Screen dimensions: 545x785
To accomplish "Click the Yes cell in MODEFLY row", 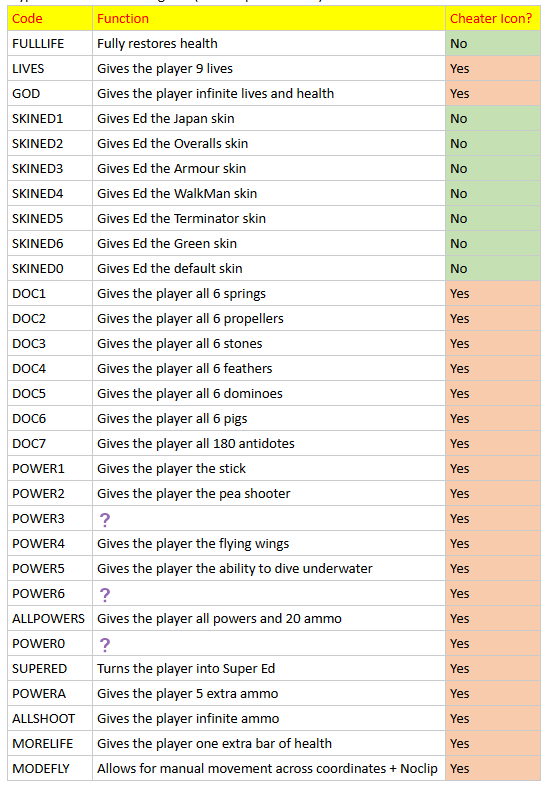I will (x=492, y=768).
